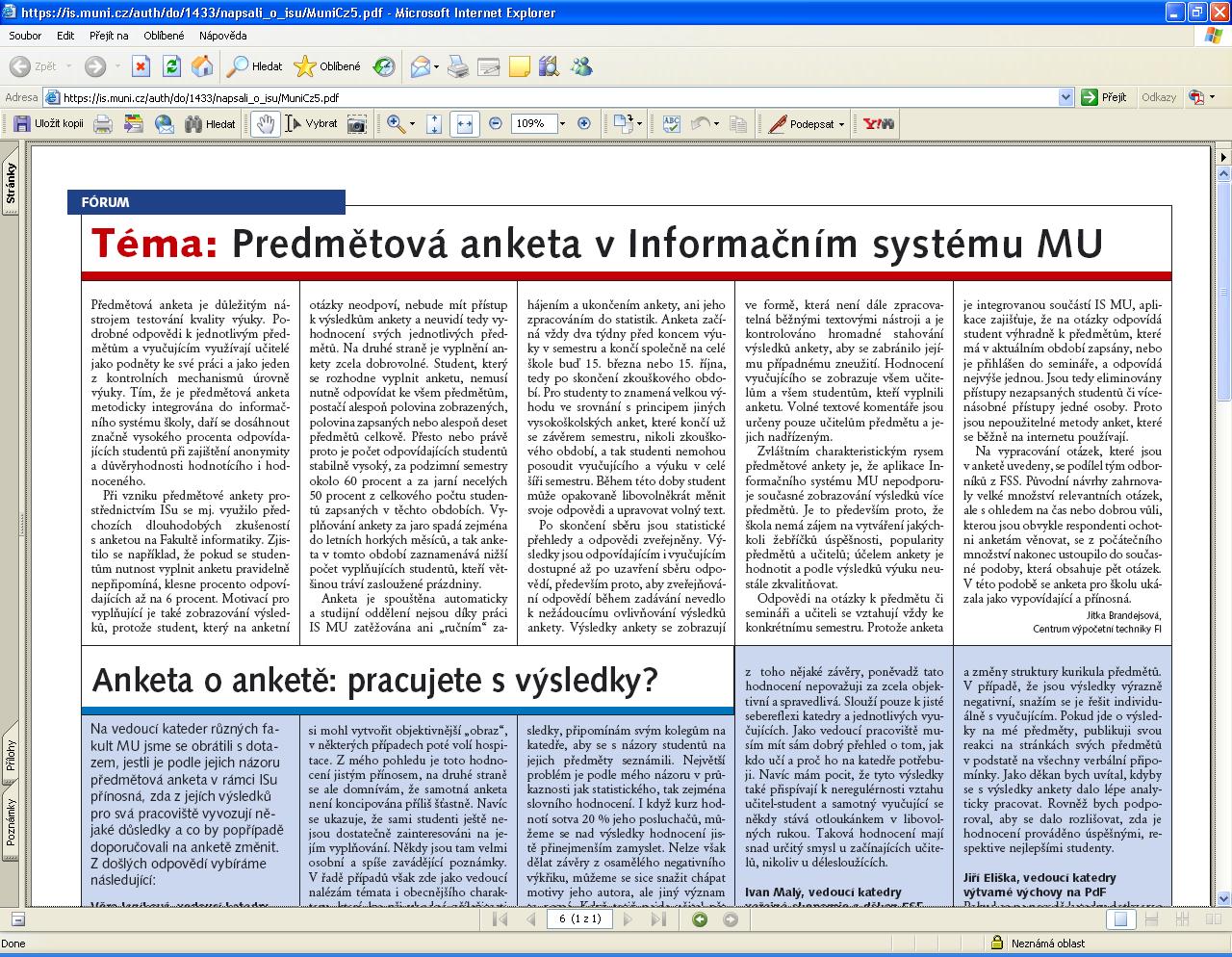Screen dimensions: 1232x957
Task: Click the 109% zoom level field
Action: point(533,123)
